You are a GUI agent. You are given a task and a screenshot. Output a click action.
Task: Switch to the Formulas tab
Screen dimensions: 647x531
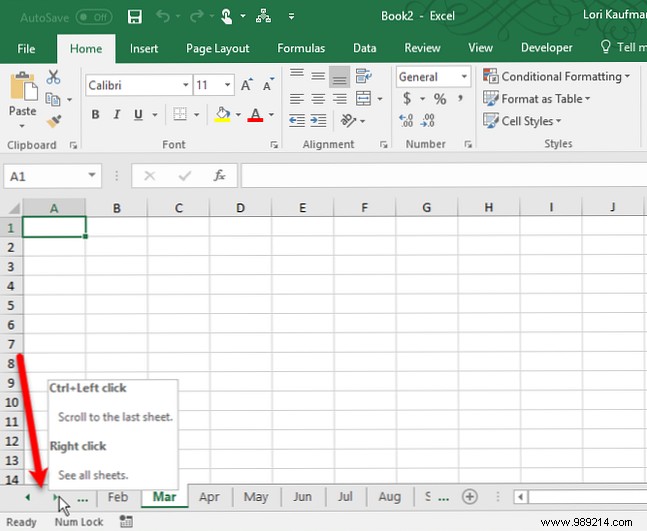pyautogui.click(x=301, y=49)
